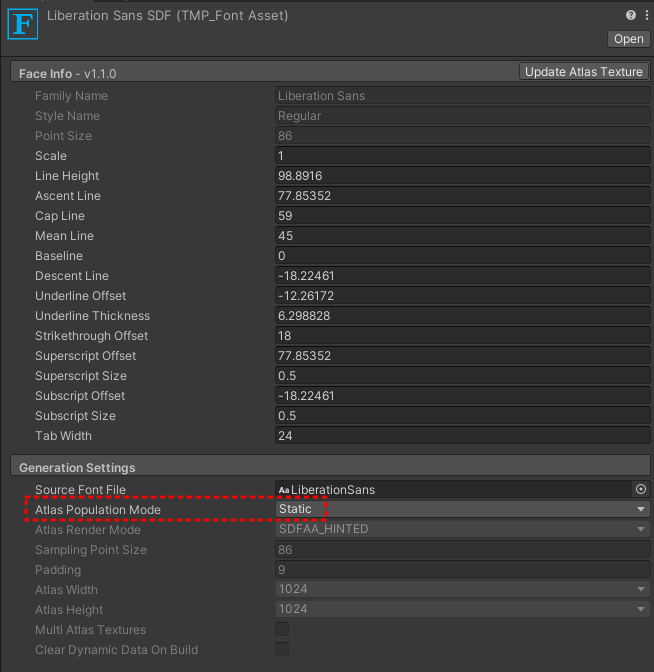
Task: Click the Line Height value field
Action: point(462,176)
